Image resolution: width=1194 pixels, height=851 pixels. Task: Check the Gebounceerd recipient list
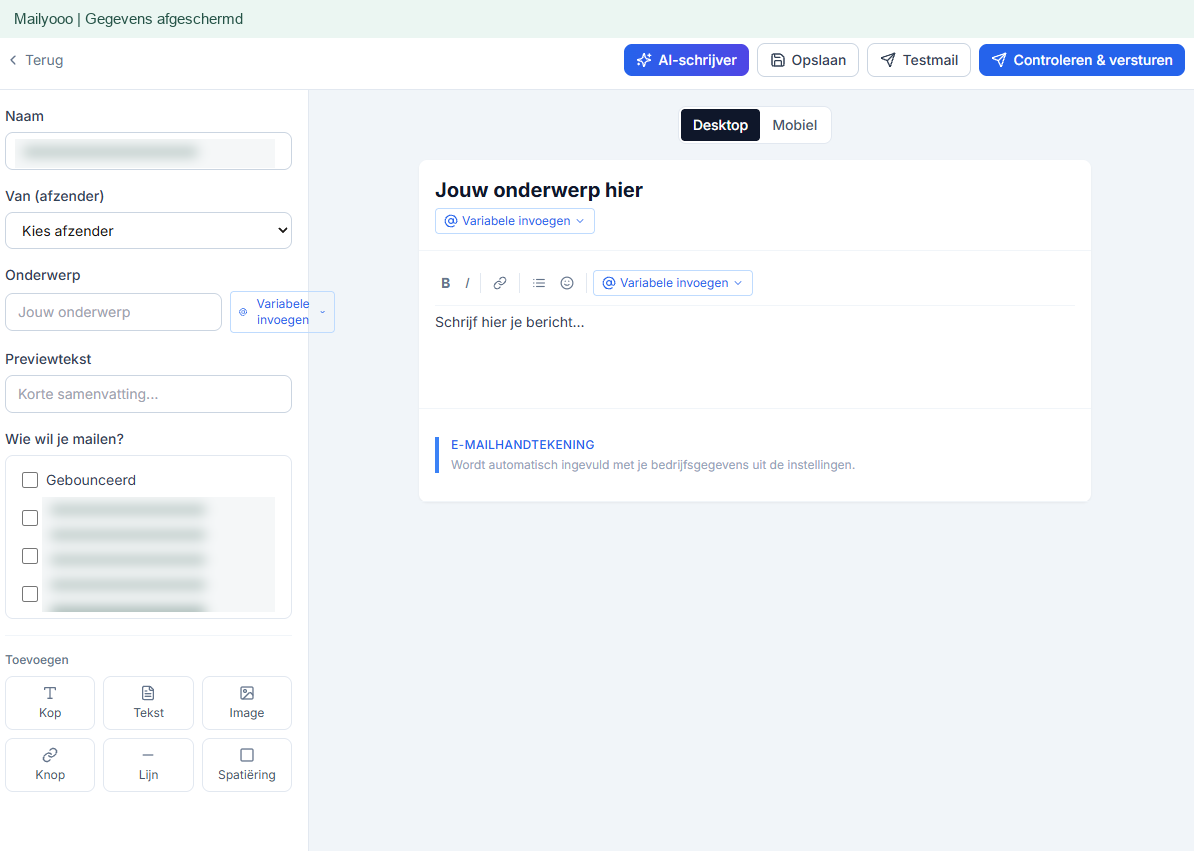30,480
